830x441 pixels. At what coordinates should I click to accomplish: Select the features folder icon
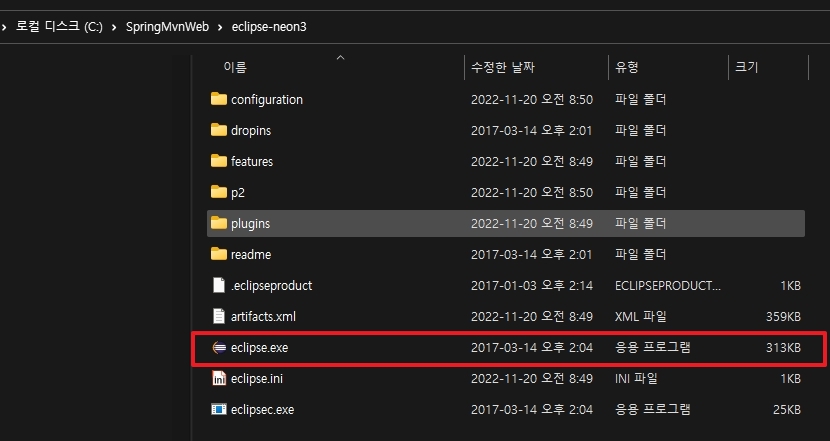click(219, 161)
